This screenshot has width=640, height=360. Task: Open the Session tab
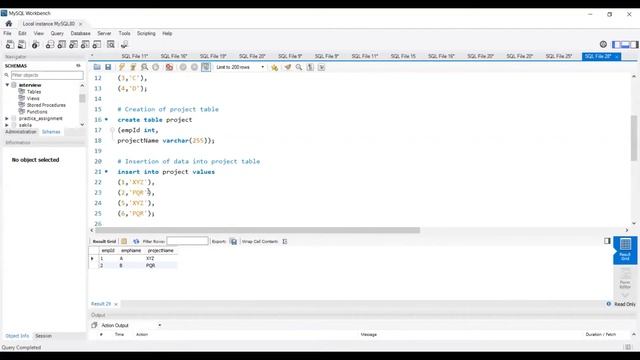[43, 336]
